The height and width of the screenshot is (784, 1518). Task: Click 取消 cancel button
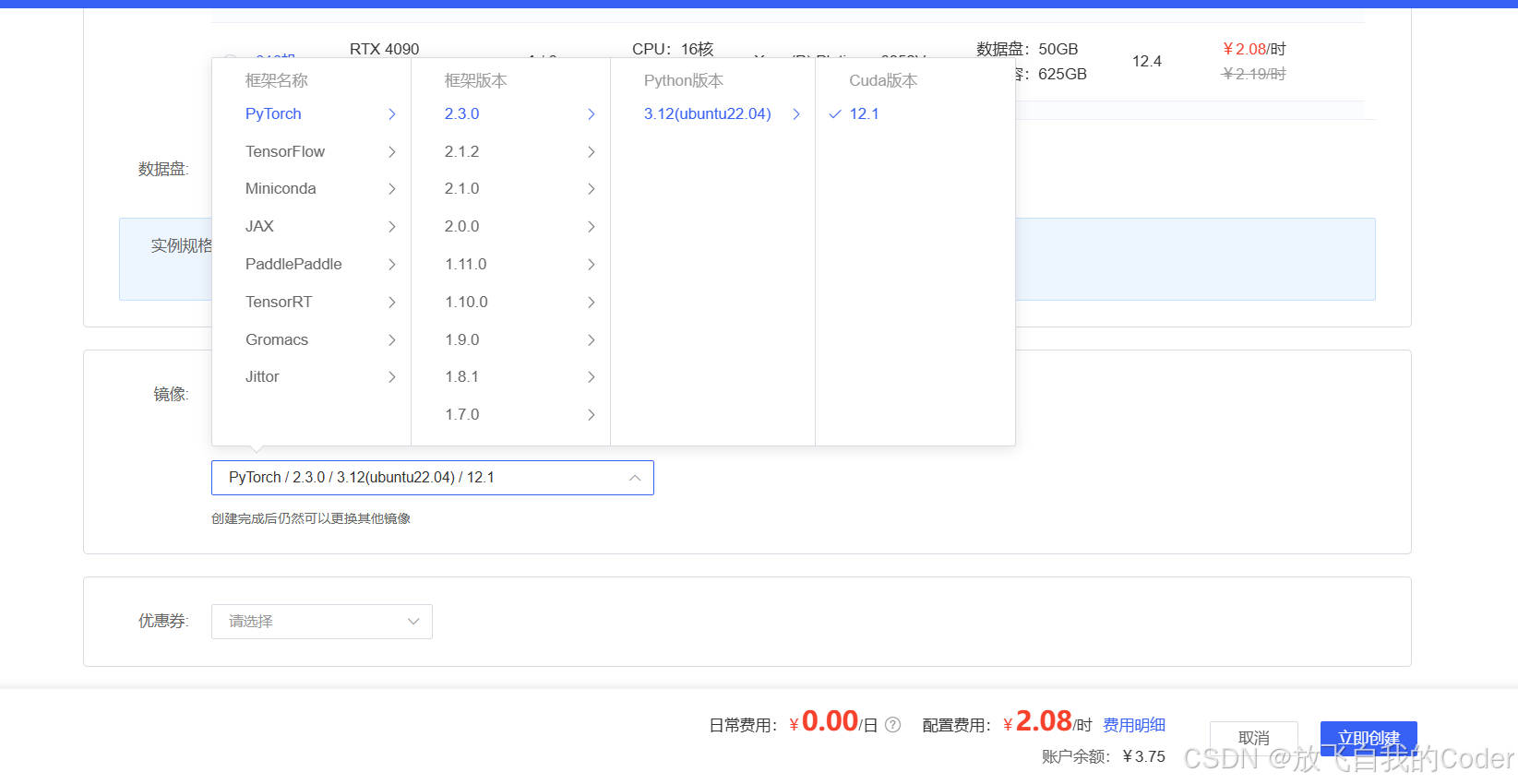(x=1254, y=738)
